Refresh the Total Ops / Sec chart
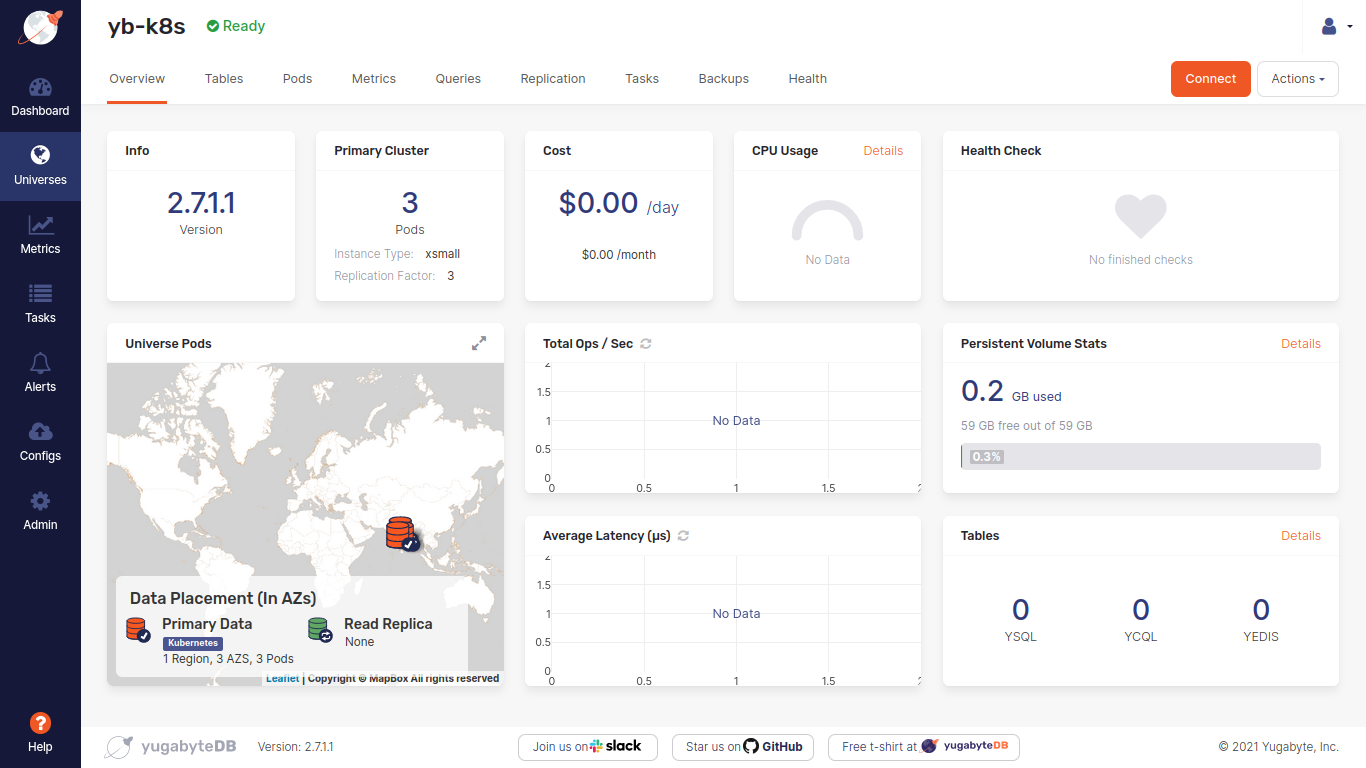This screenshot has height=768, width=1366. 646,344
